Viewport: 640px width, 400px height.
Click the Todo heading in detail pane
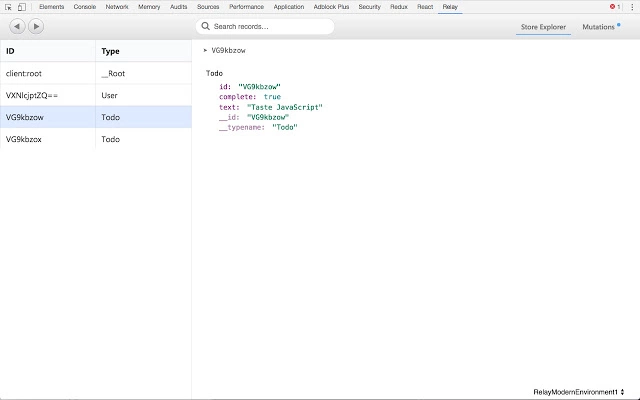click(x=214, y=73)
